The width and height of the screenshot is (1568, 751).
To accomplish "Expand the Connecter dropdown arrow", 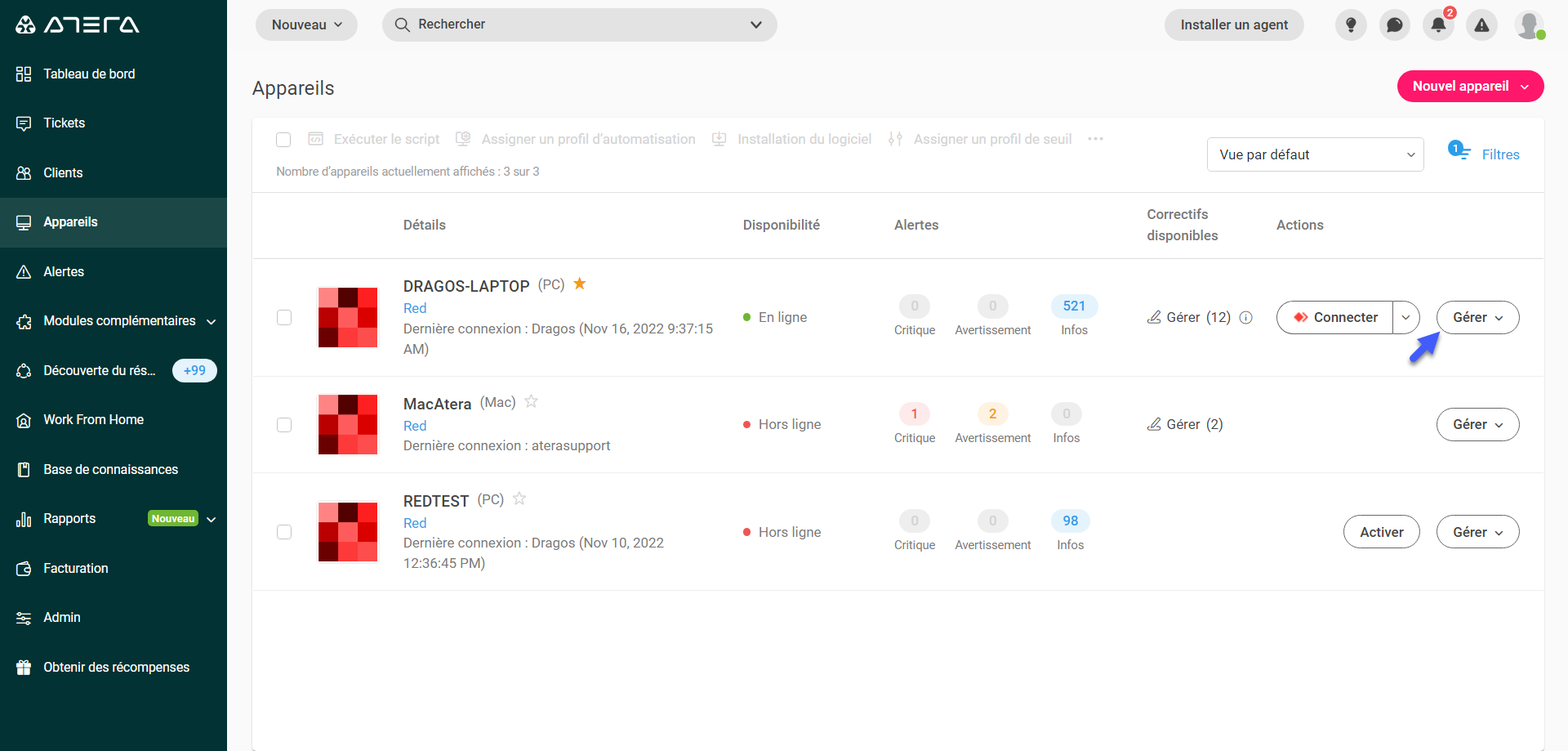I will coord(1406,317).
